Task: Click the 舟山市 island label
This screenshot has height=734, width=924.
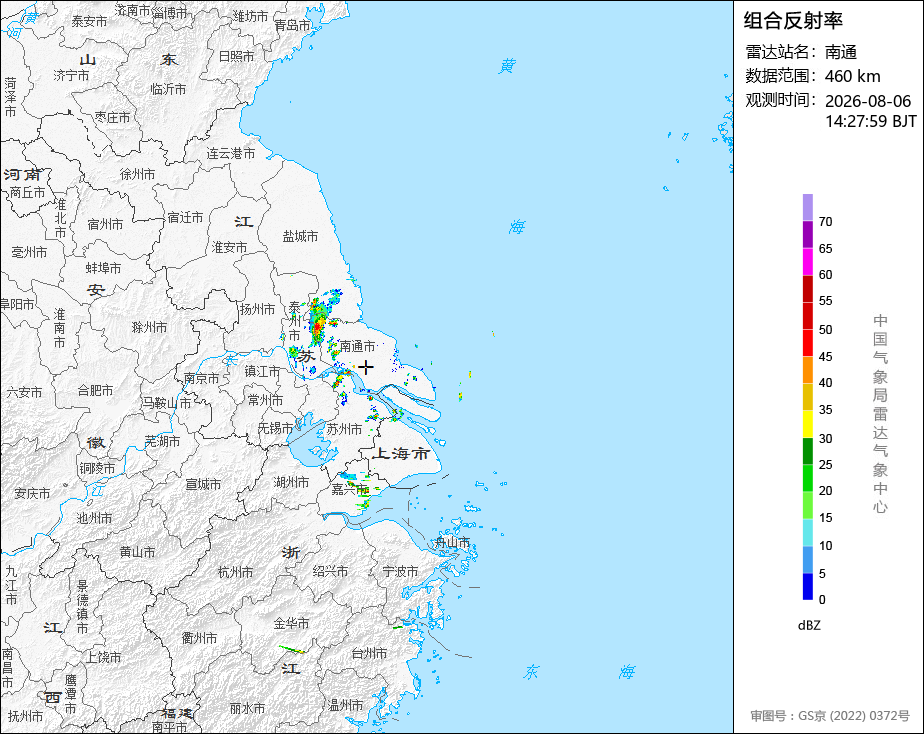Action: 452,542
